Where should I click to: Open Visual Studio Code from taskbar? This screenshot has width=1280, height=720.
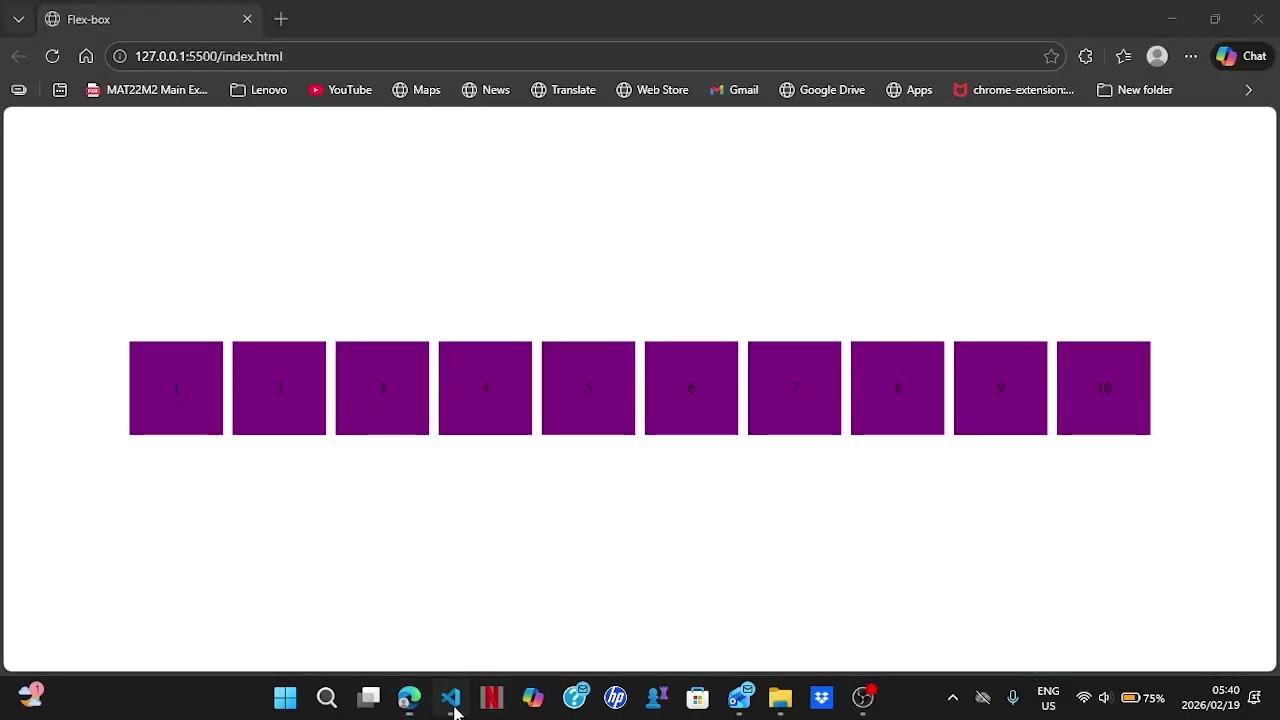pos(450,698)
